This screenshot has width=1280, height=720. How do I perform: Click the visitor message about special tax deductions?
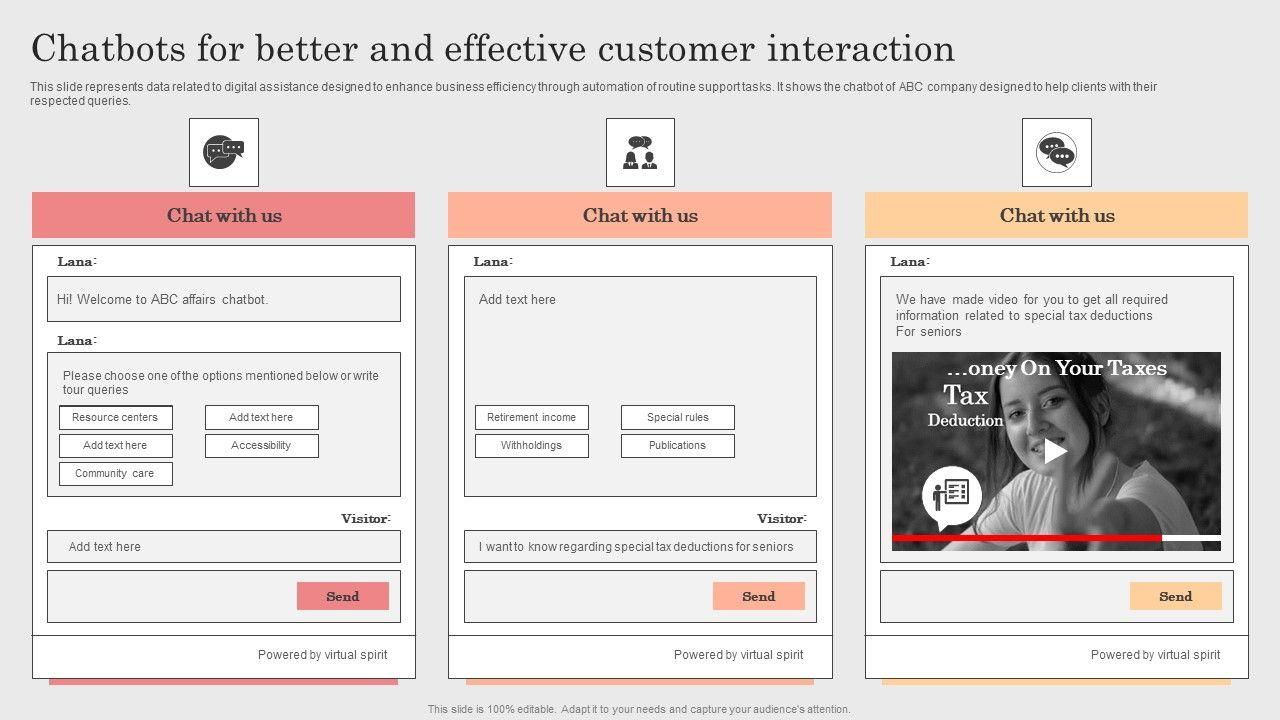pos(640,547)
